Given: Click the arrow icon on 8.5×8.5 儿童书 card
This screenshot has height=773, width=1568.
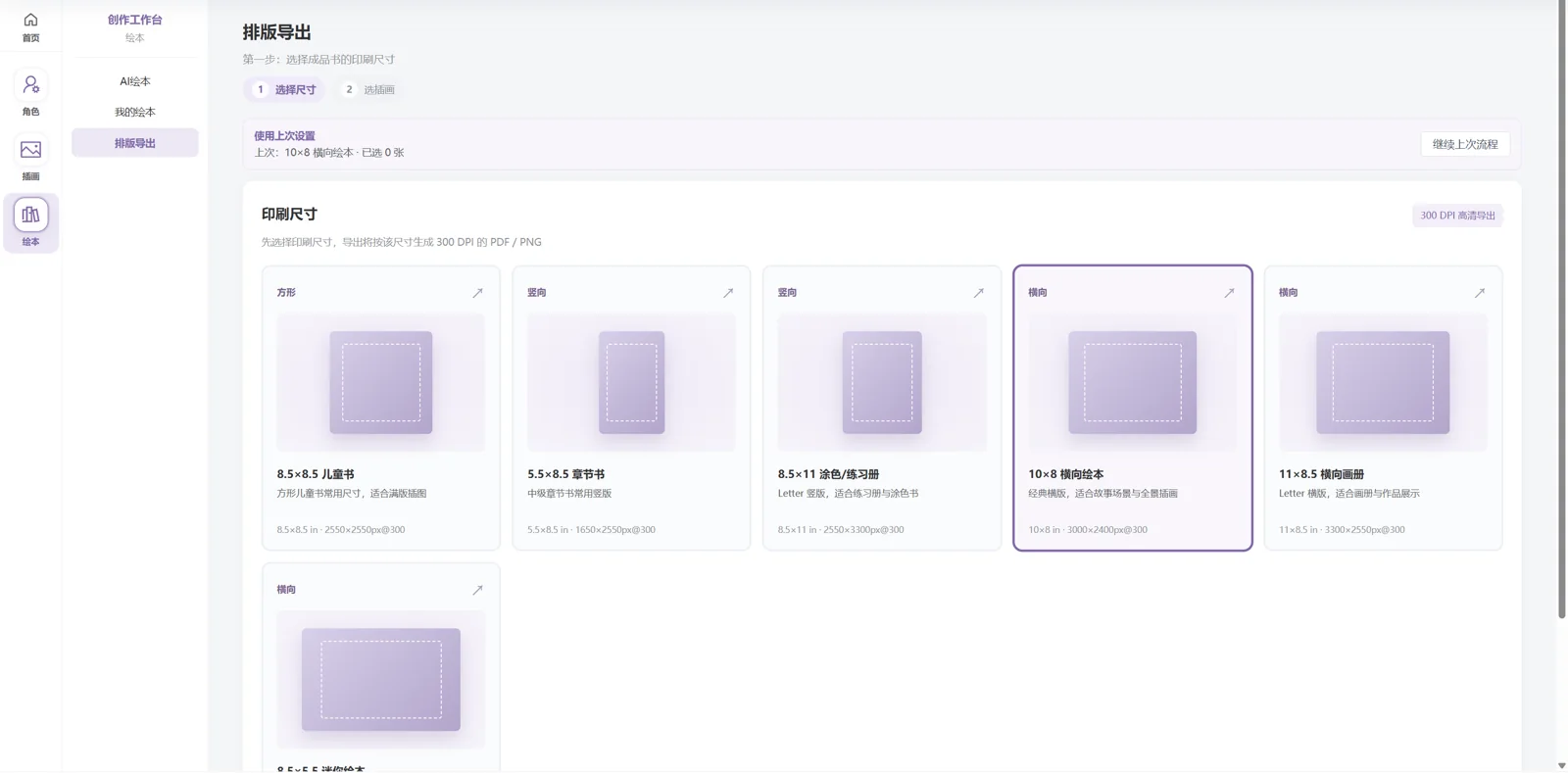Looking at the screenshot, I should (x=477, y=293).
